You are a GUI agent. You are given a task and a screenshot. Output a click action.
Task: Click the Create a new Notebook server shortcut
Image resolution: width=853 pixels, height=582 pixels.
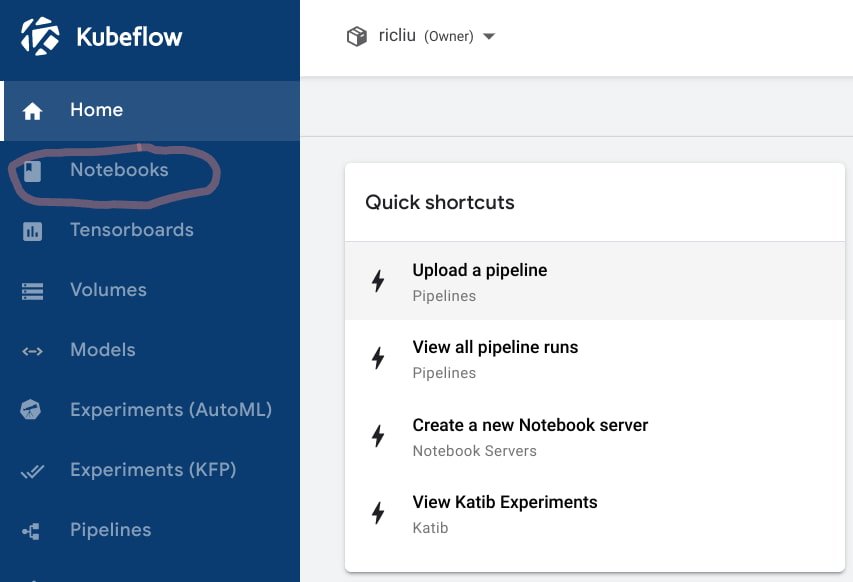[595, 436]
